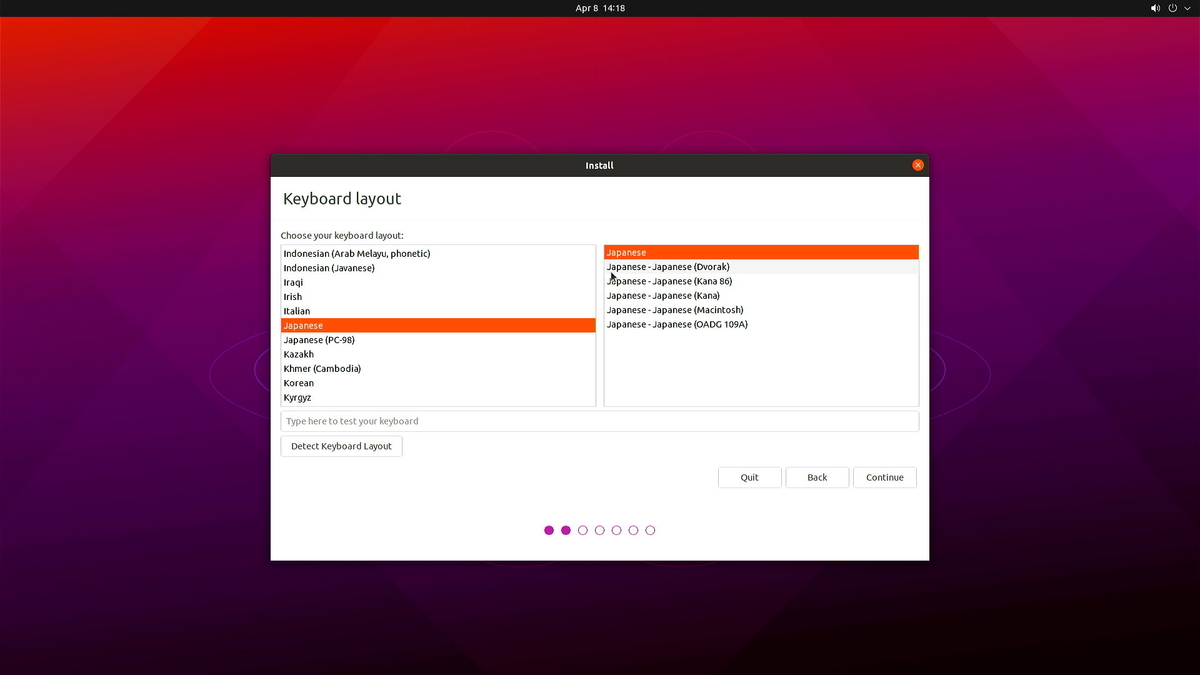This screenshot has width=1200, height=675.
Task: Select the plain Japanese variant on right
Action: (761, 253)
